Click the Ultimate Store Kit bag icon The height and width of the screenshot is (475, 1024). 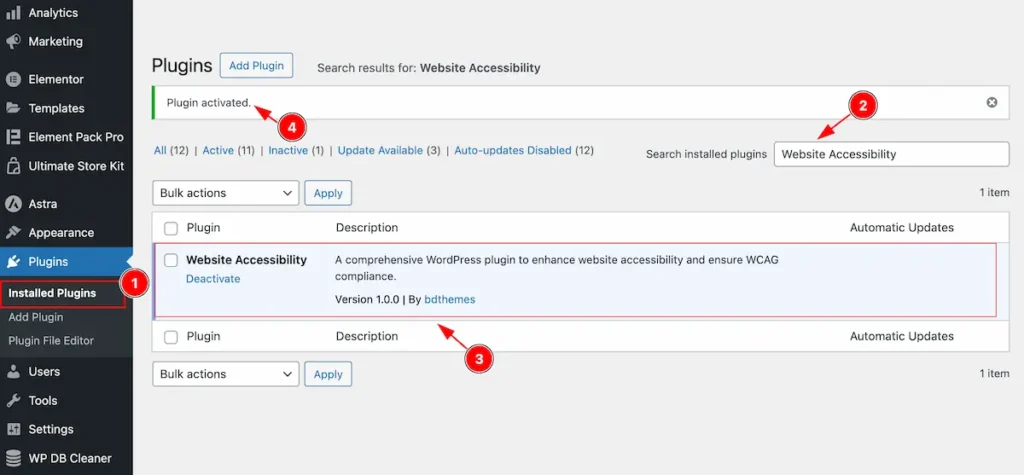13,166
